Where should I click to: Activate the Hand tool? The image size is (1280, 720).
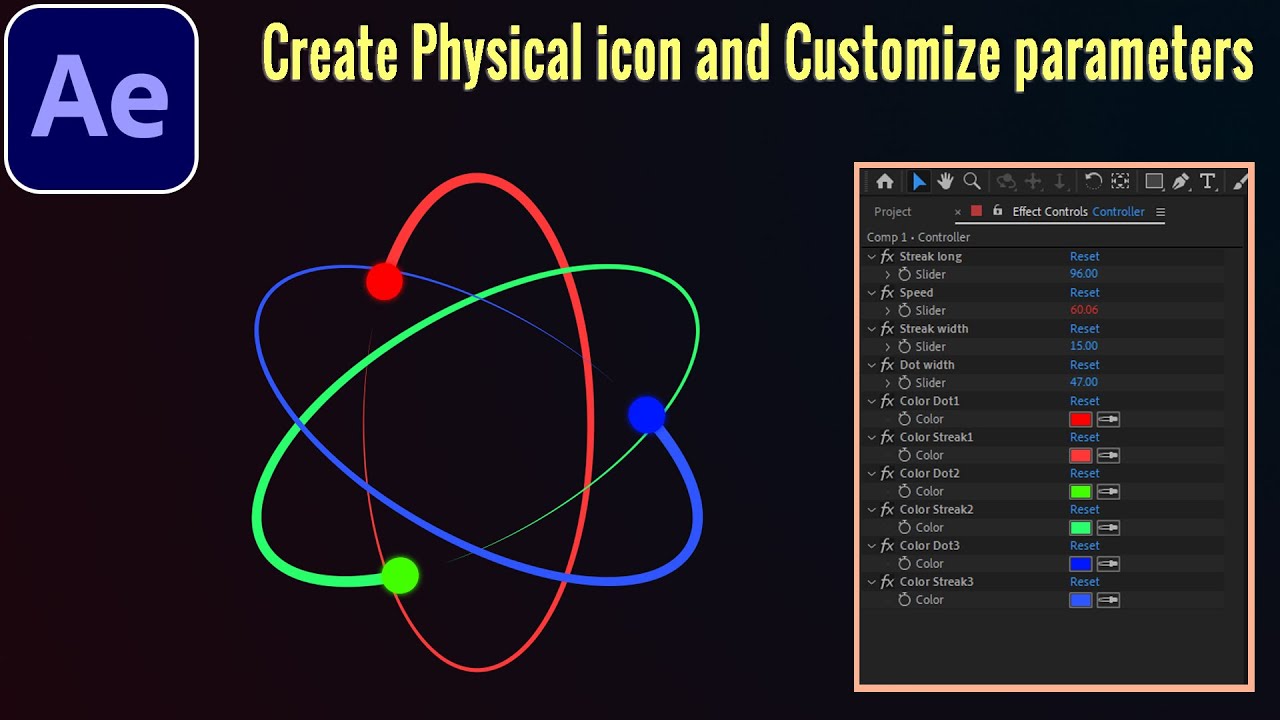pos(944,181)
